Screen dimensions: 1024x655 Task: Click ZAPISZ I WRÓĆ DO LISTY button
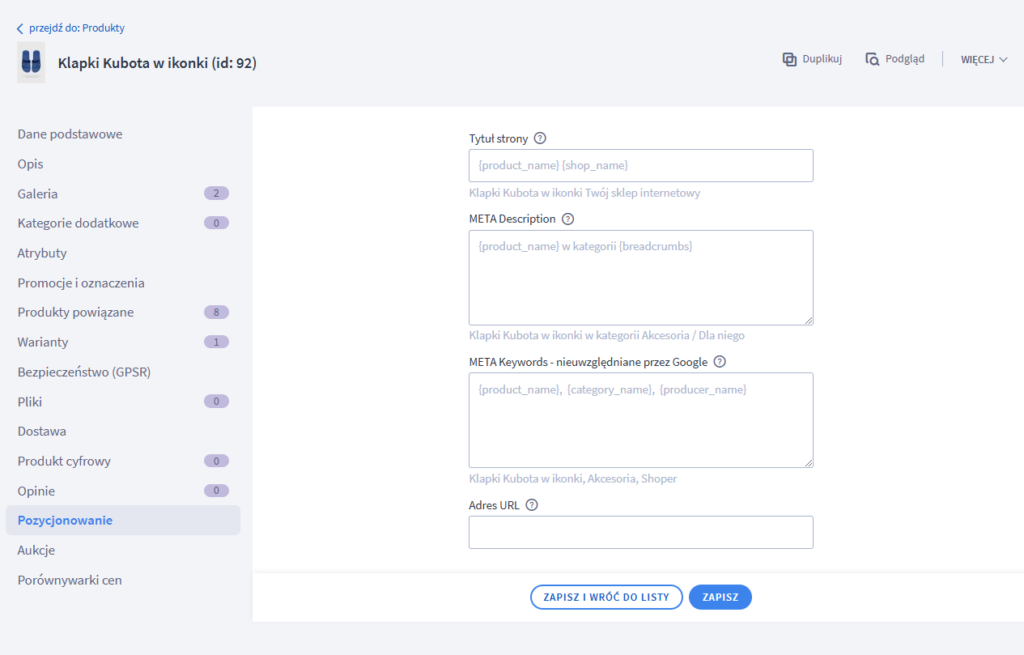(606, 597)
